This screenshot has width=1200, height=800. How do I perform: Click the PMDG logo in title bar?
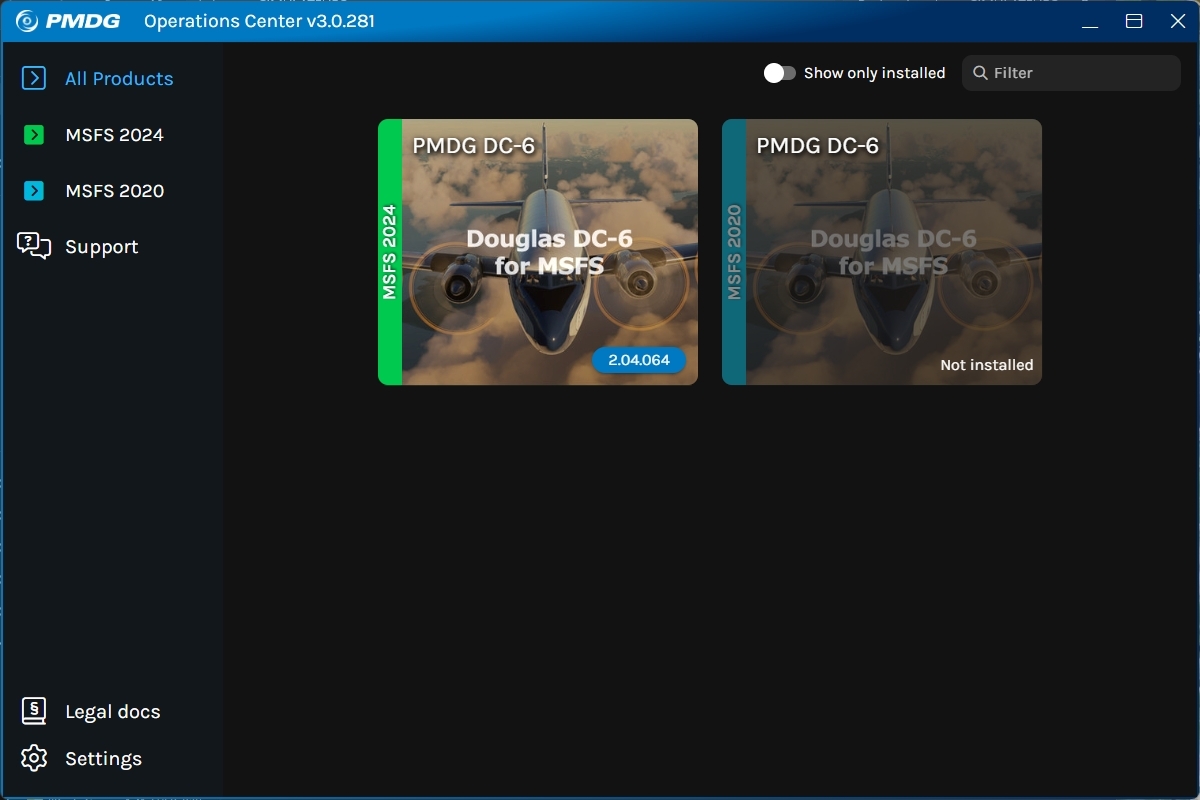click(68, 21)
